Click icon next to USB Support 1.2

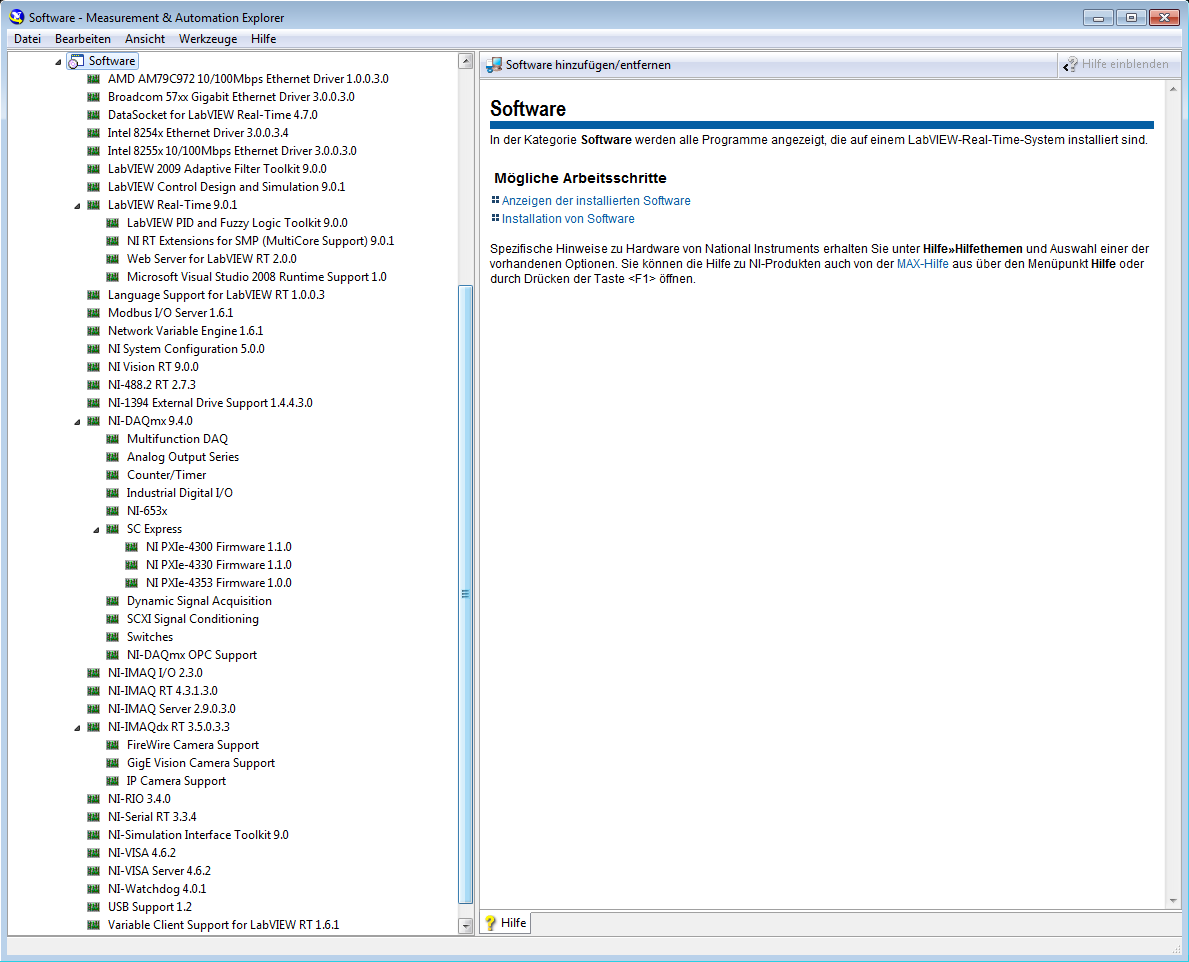93,907
